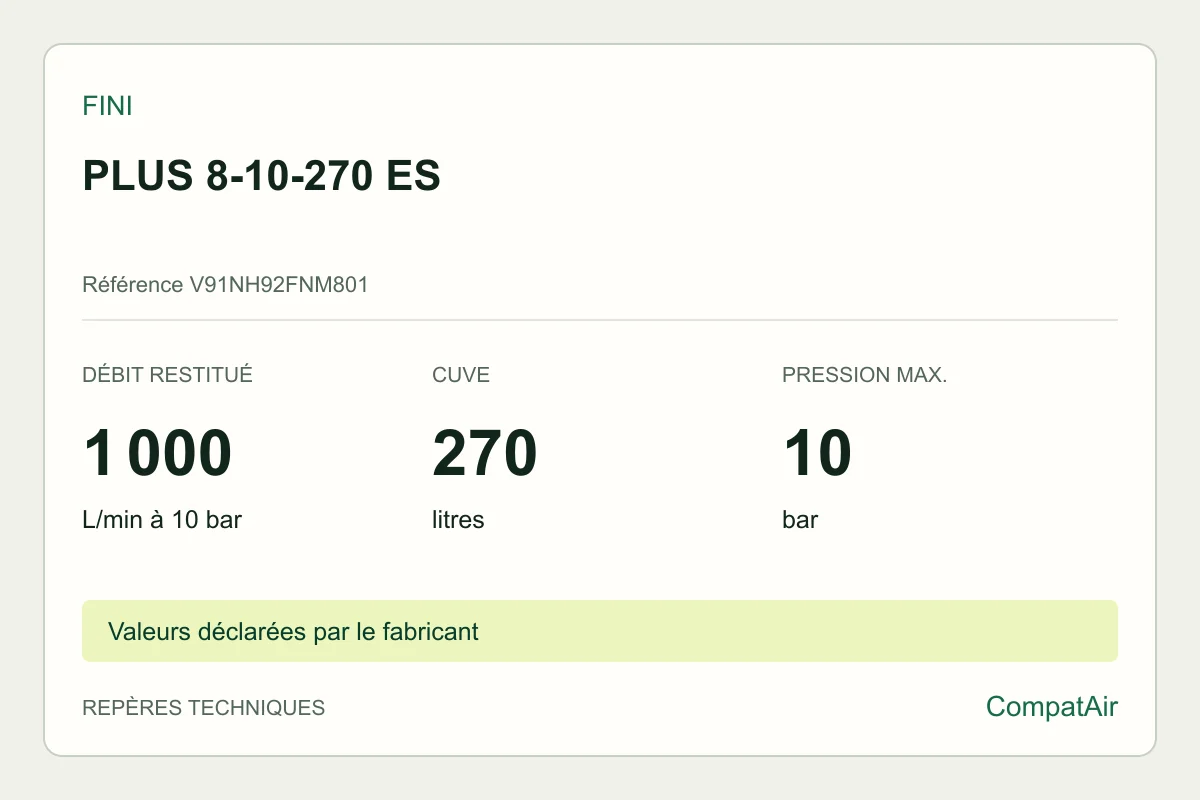This screenshot has height=800, width=1200.
Task: Click the Référence V91NH92FNM801 line
Action: pyautogui.click(x=225, y=285)
